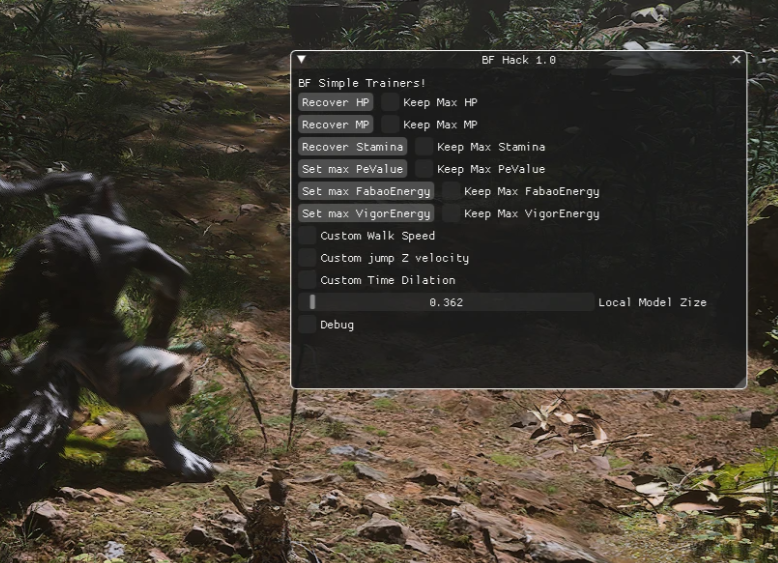The height and width of the screenshot is (563, 778).
Task: Click the Recover MP button
Action: (336, 125)
